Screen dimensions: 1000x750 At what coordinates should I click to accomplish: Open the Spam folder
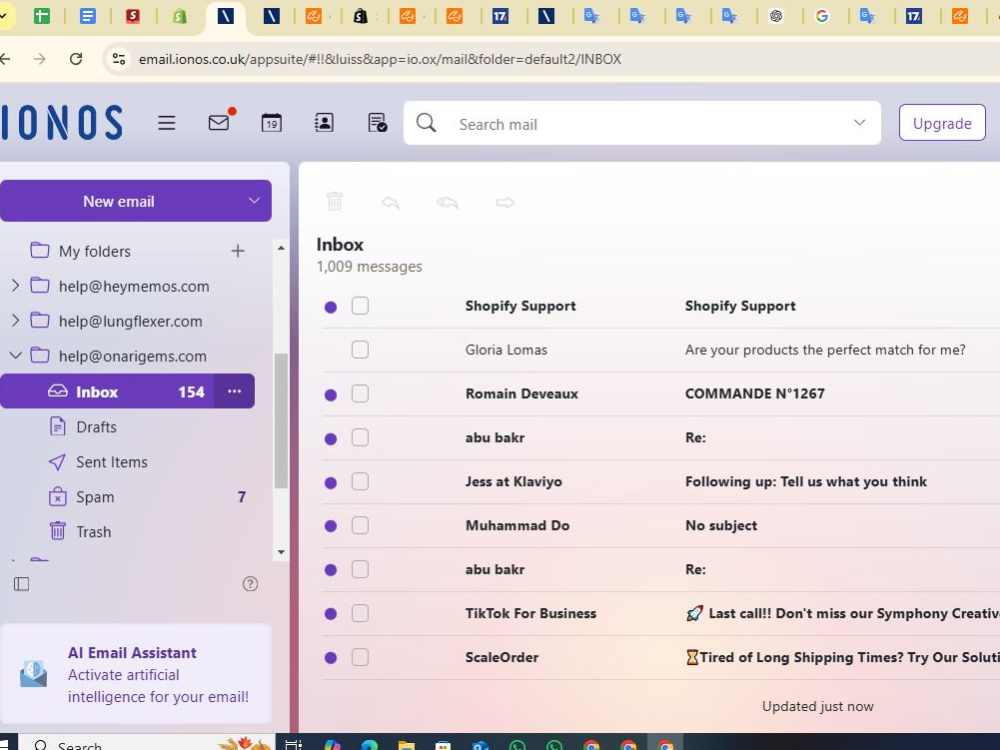pyautogui.click(x=95, y=497)
